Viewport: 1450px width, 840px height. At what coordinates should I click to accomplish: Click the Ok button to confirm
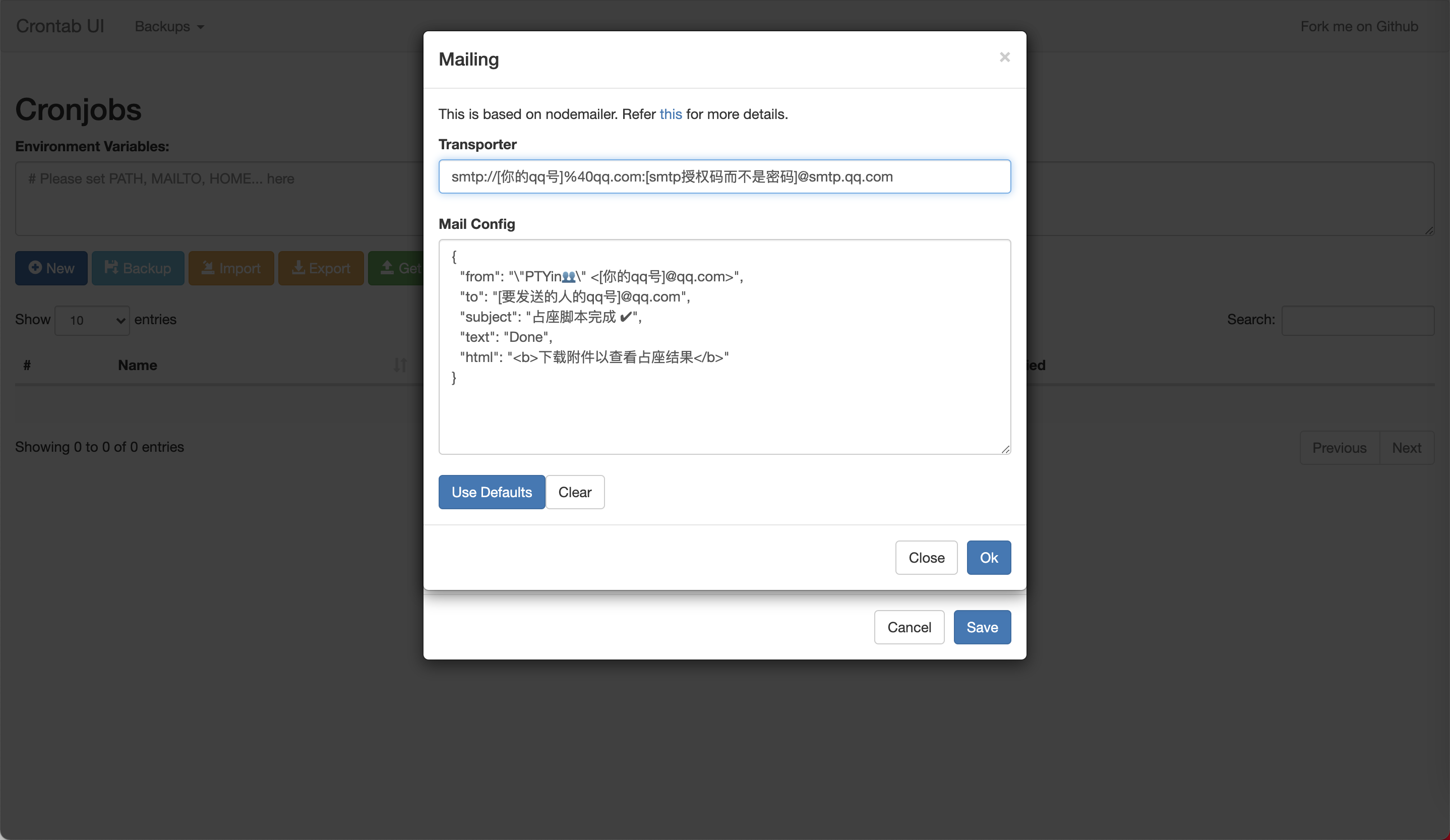(x=988, y=557)
